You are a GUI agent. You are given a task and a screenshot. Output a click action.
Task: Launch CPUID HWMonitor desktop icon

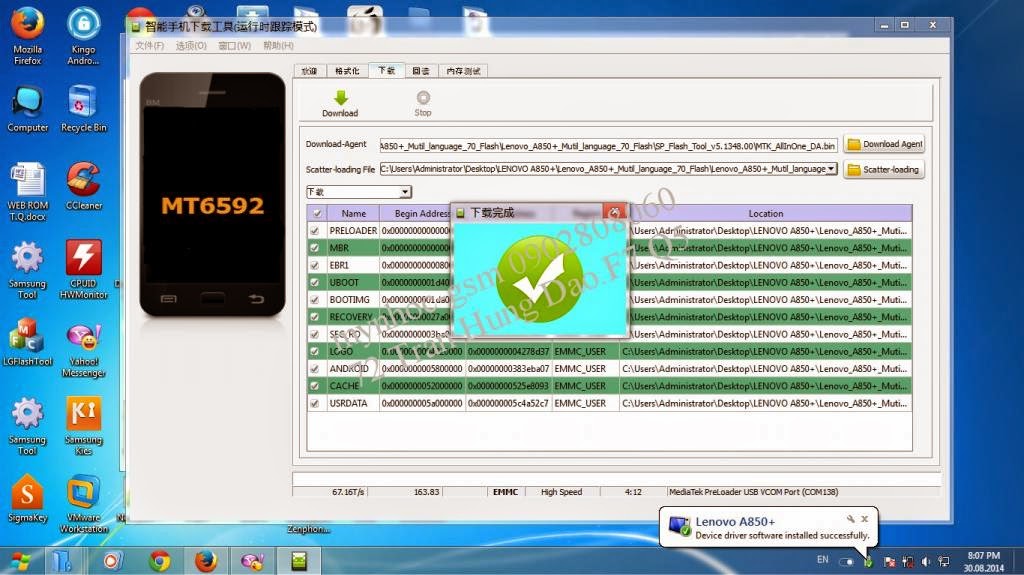(84, 270)
